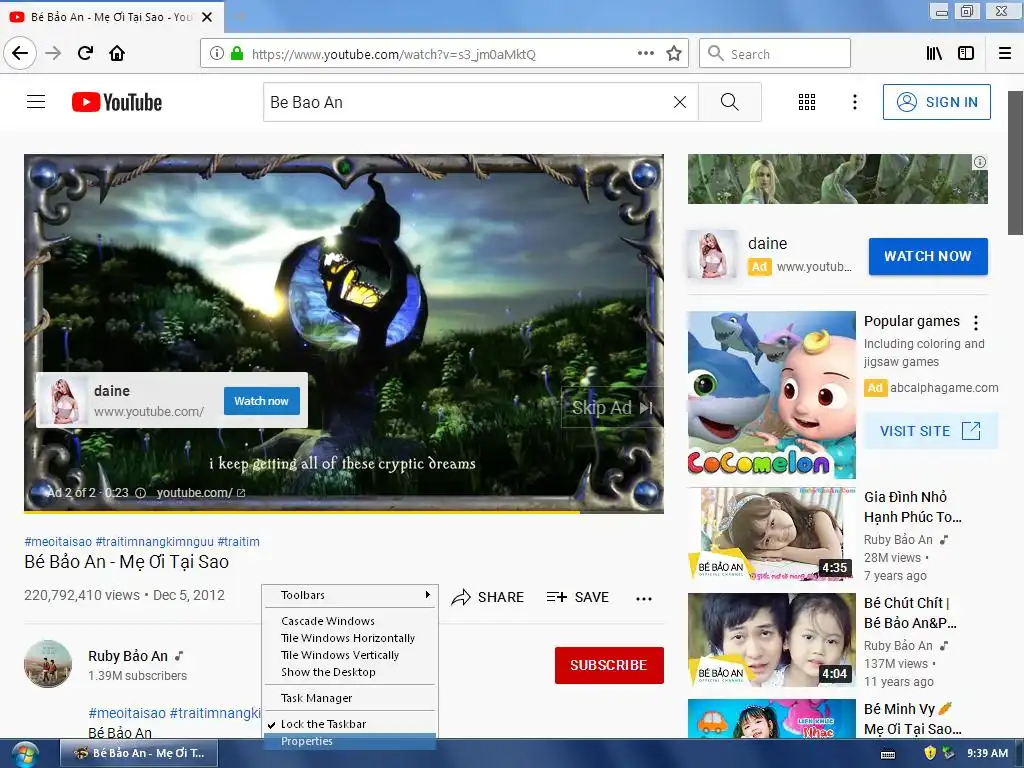Click the security shield tray icon
1024x768 pixels.
[x=930, y=753]
